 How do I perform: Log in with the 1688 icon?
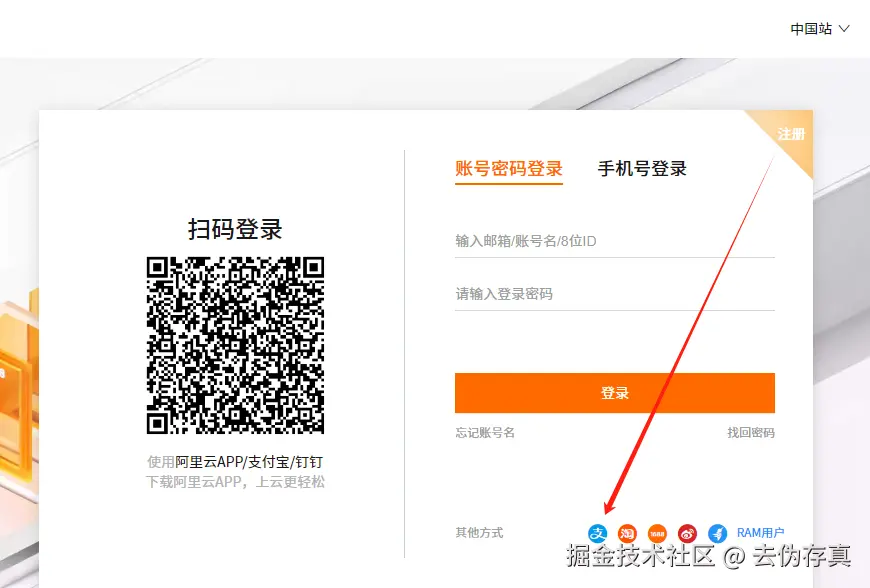pyautogui.click(x=657, y=534)
